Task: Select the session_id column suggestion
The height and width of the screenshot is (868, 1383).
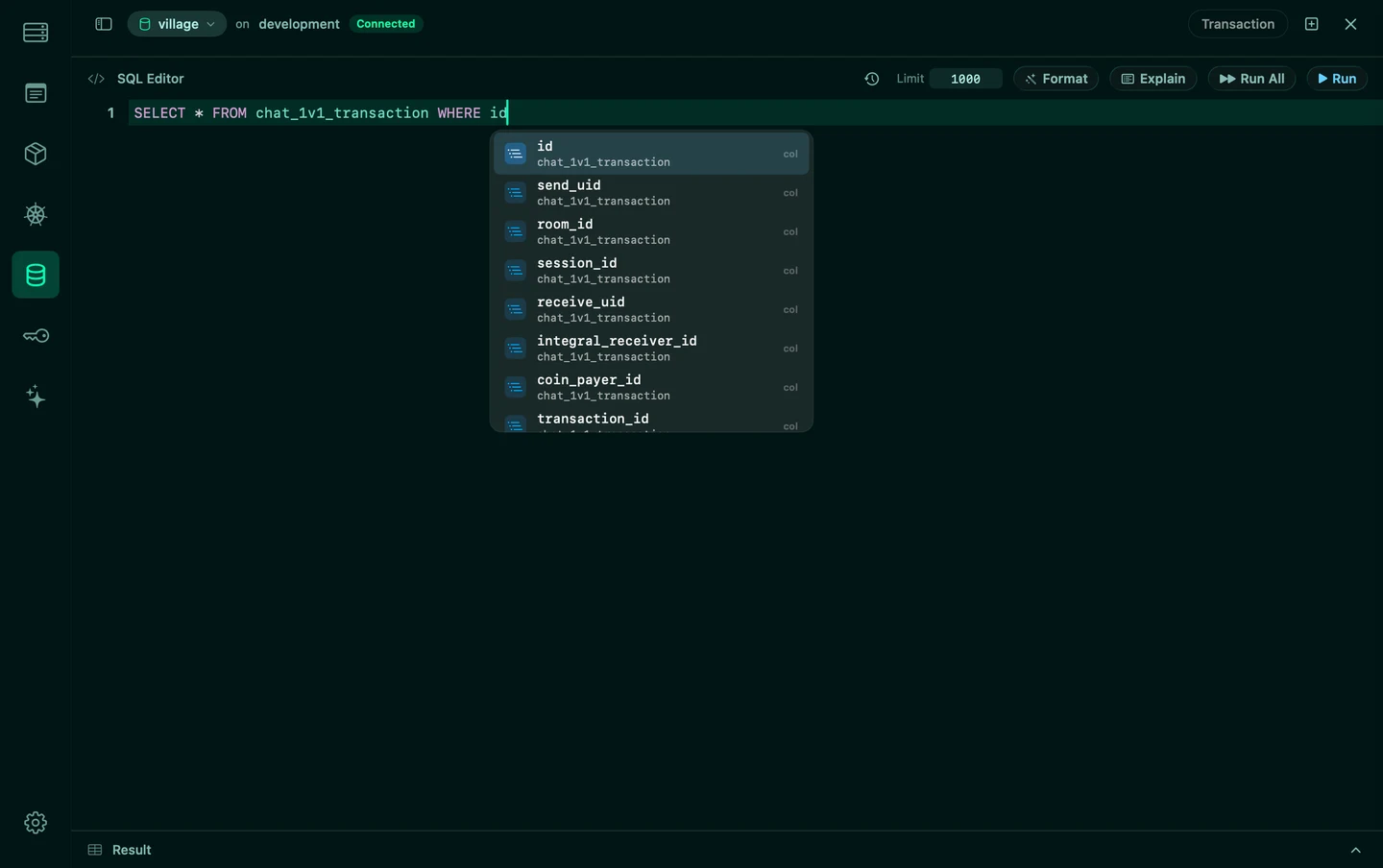Action: 651,271
